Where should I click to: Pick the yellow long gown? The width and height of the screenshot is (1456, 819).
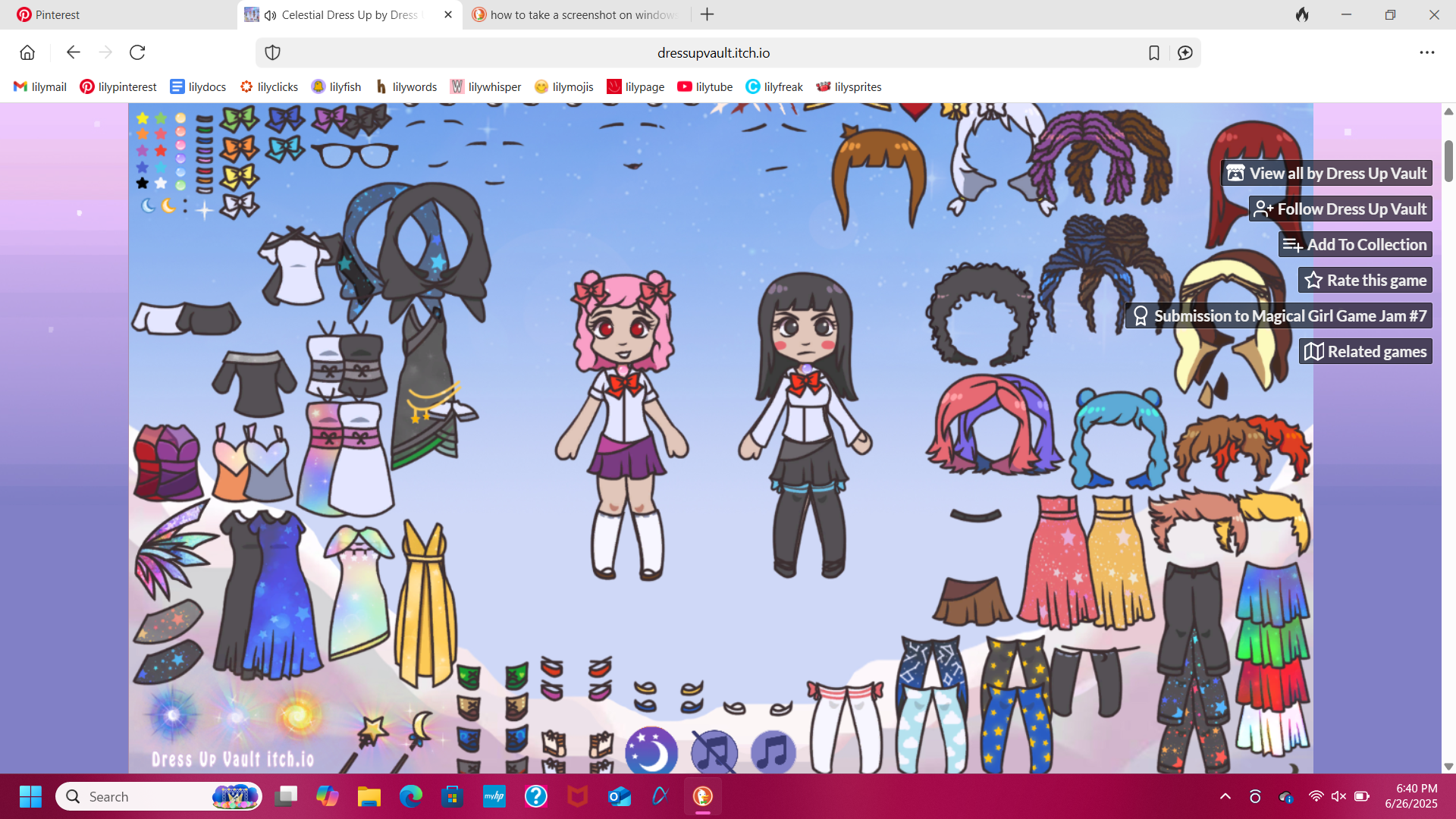tap(425, 603)
